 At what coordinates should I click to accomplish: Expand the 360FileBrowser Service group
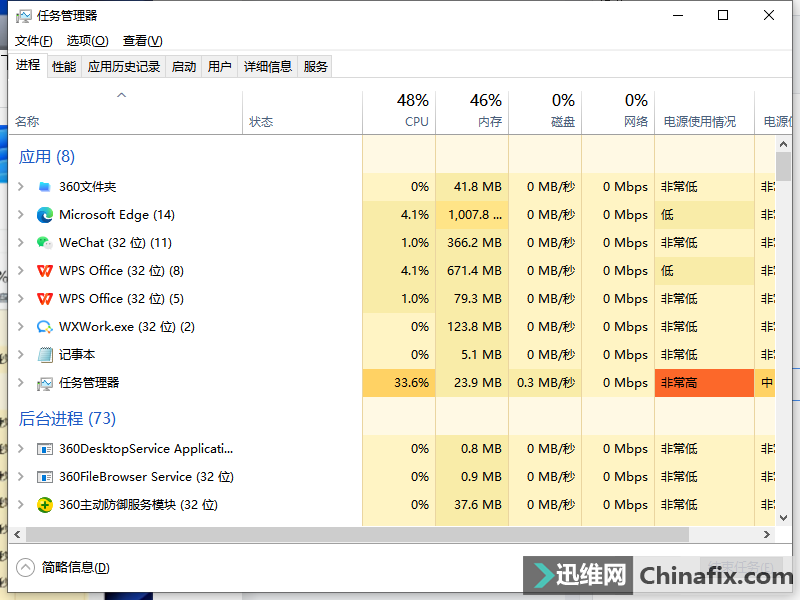pos(21,477)
